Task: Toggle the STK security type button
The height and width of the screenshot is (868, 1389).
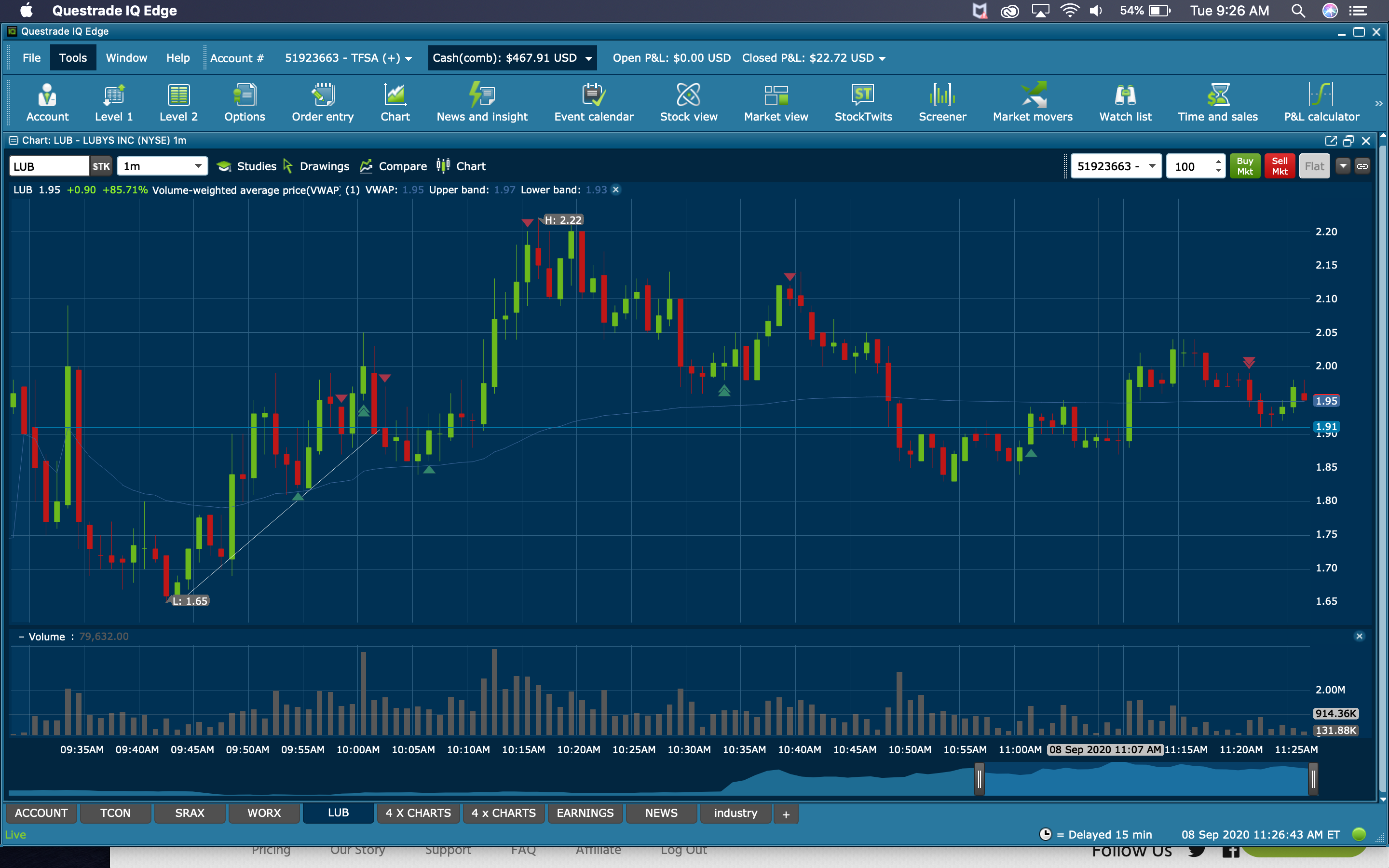Action: [101, 166]
